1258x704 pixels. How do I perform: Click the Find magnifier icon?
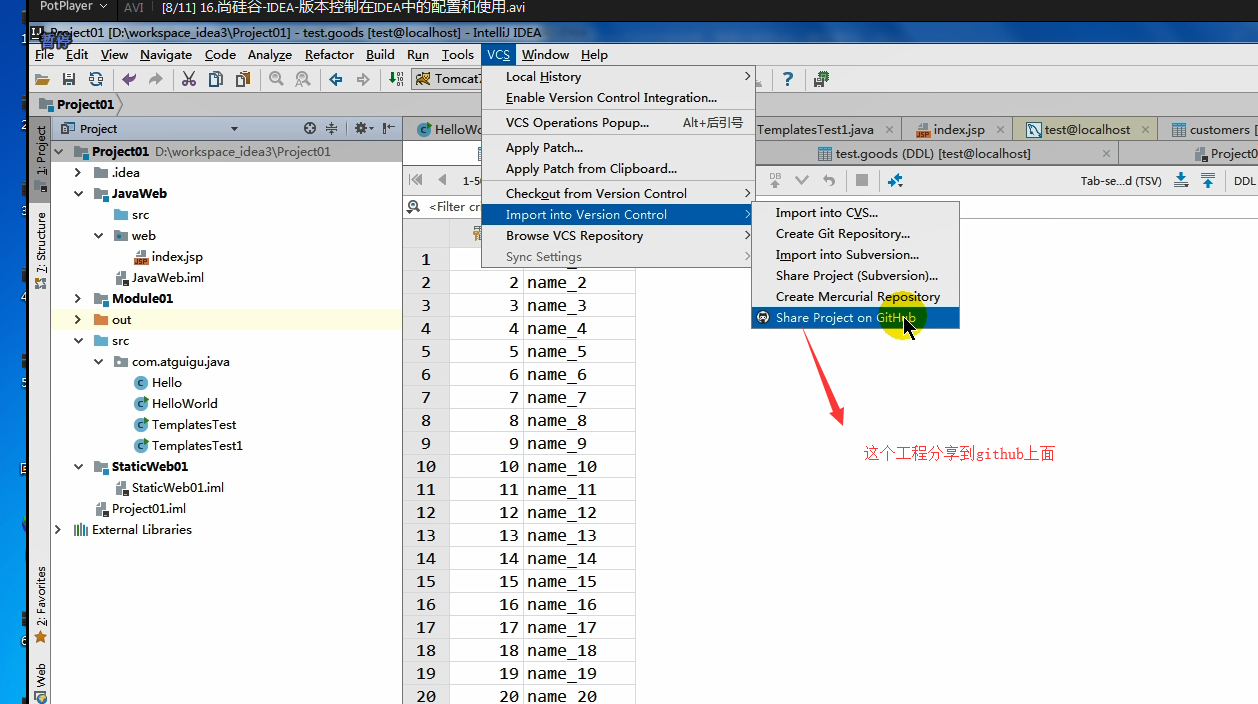click(276, 79)
